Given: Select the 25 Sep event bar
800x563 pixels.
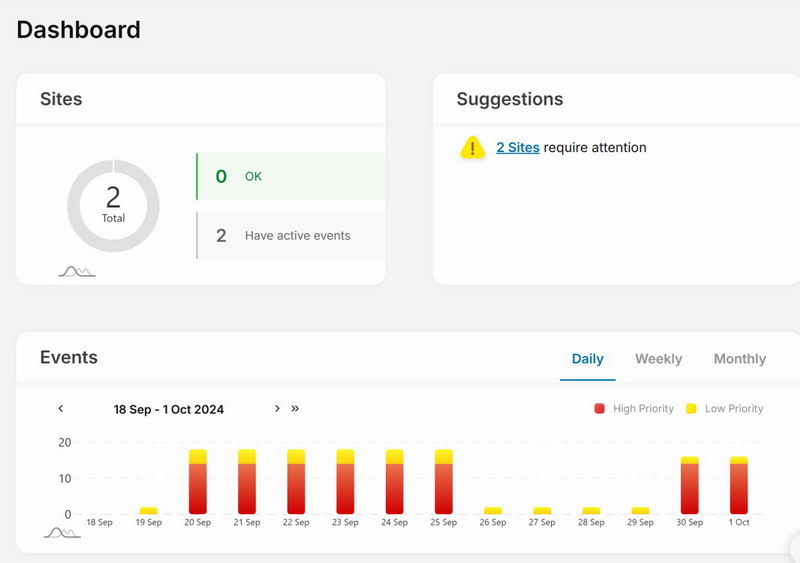Looking at the screenshot, I should click(x=443, y=485).
